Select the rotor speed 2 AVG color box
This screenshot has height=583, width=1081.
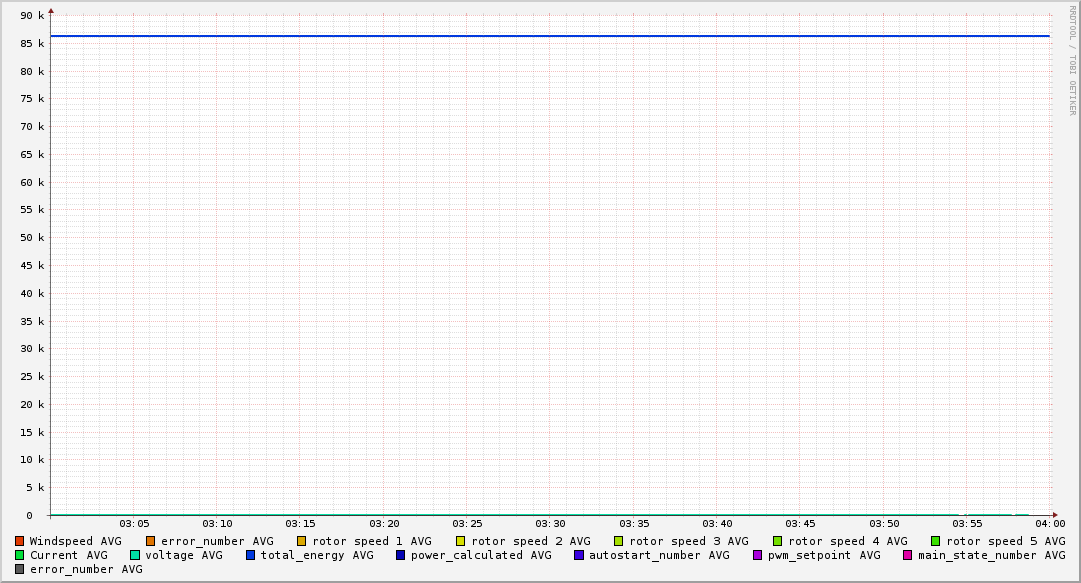[x=461, y=541]
